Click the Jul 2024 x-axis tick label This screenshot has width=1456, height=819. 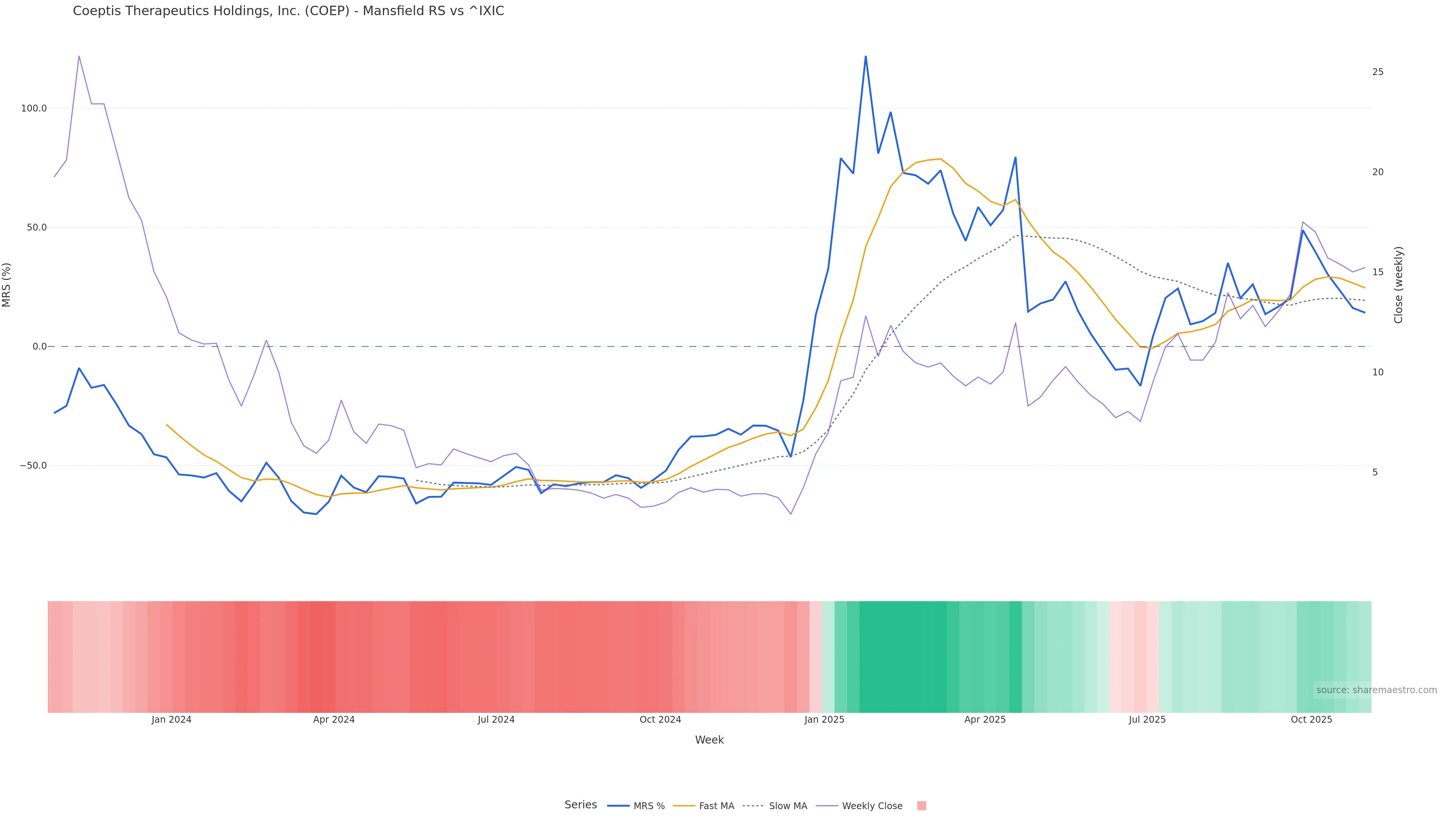[x=496, y=720]
